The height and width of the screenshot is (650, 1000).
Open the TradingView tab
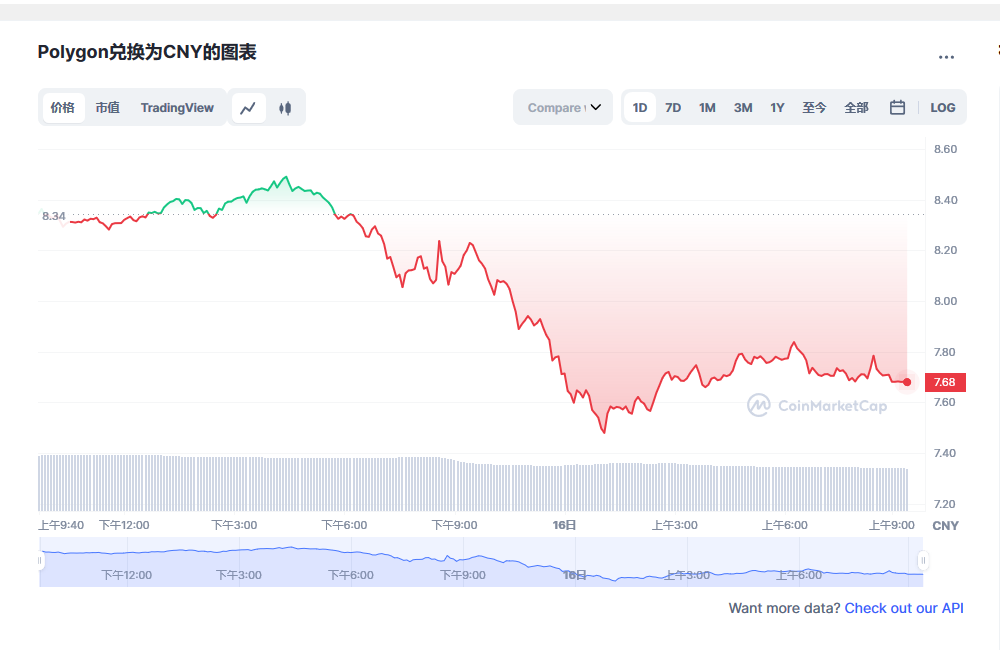pos(177,108)
